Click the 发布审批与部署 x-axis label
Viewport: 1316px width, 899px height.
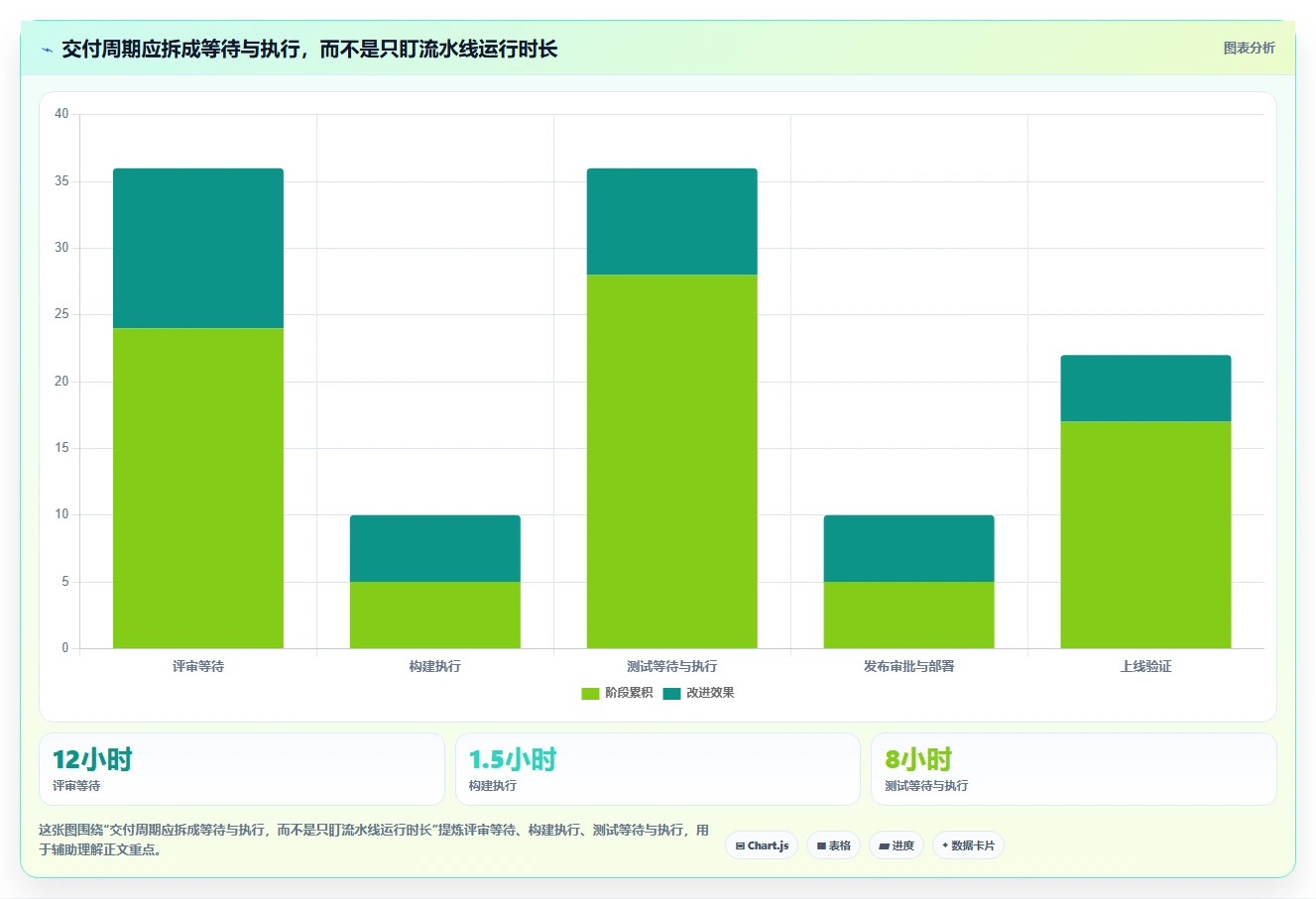[x=909, y=666]
